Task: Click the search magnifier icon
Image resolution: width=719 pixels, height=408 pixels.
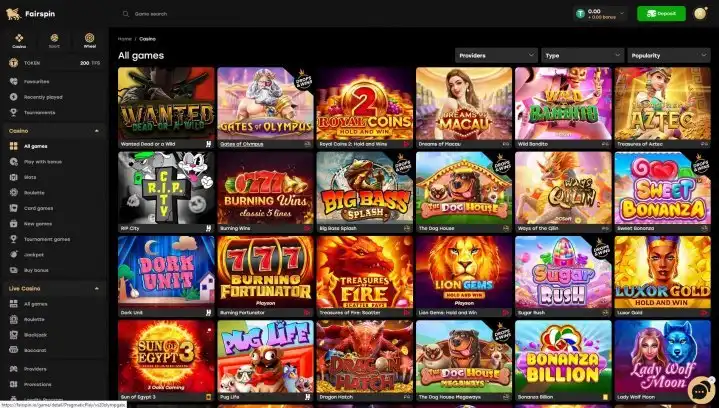Action: pyautogui.click(x=126, y=14)
